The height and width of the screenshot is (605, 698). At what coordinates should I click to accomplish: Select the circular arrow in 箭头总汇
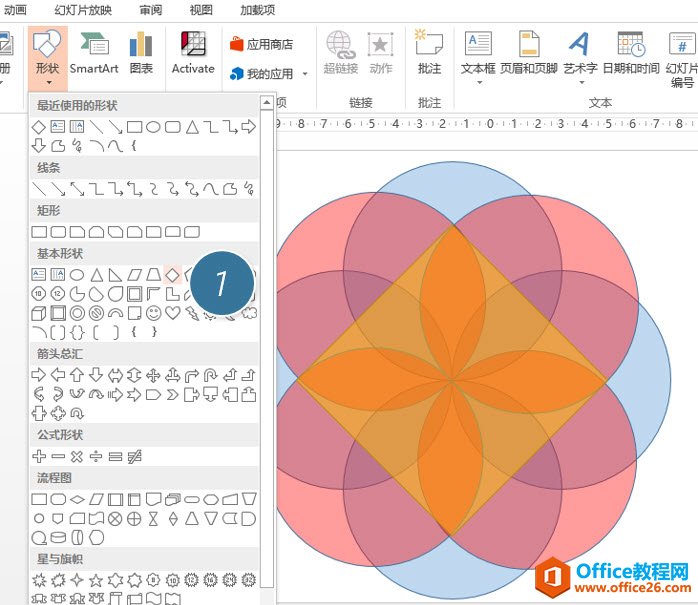[x=77, y=414]
